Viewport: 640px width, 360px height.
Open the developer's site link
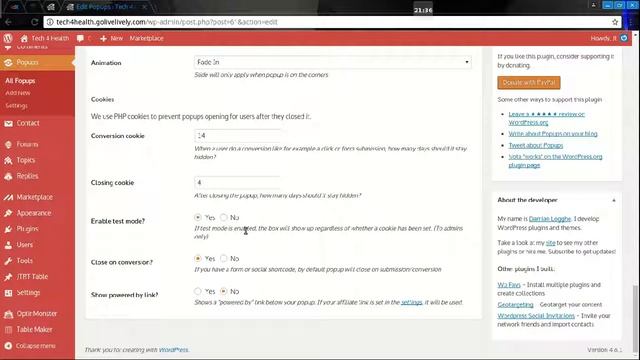551,243
